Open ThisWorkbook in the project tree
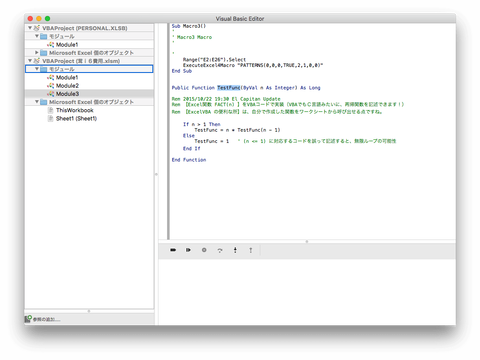The image size is (480, 360). [x=75, y=110]
